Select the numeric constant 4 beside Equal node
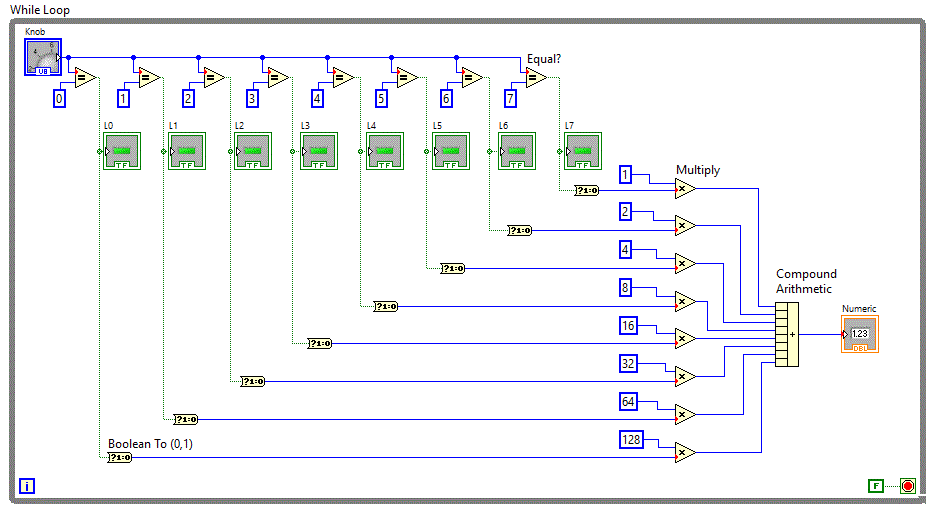This screenshot has width=933, height=508. [317, 98]
